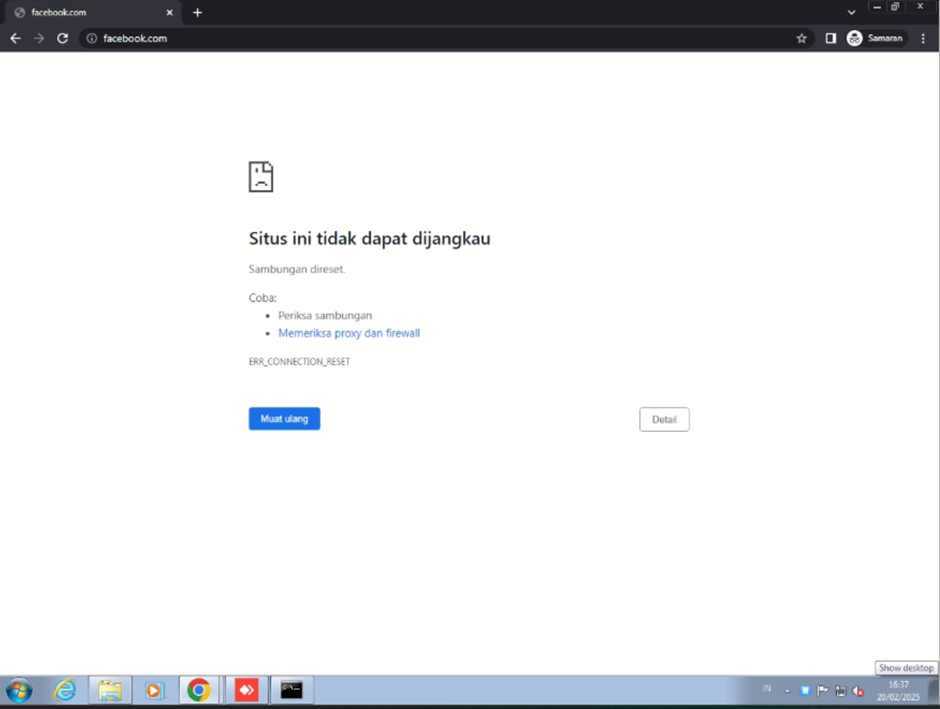This screenshot has height=709, width=940.
Task: Switch the IN keyboard language indicator
Action: [766, 690]
